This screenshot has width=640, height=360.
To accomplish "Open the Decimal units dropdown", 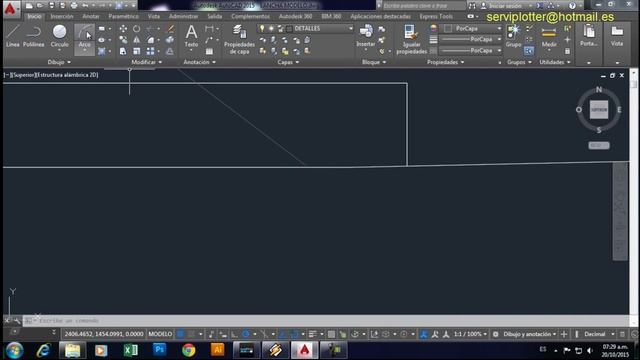I will pyautogui.click(x=599, y=334).
